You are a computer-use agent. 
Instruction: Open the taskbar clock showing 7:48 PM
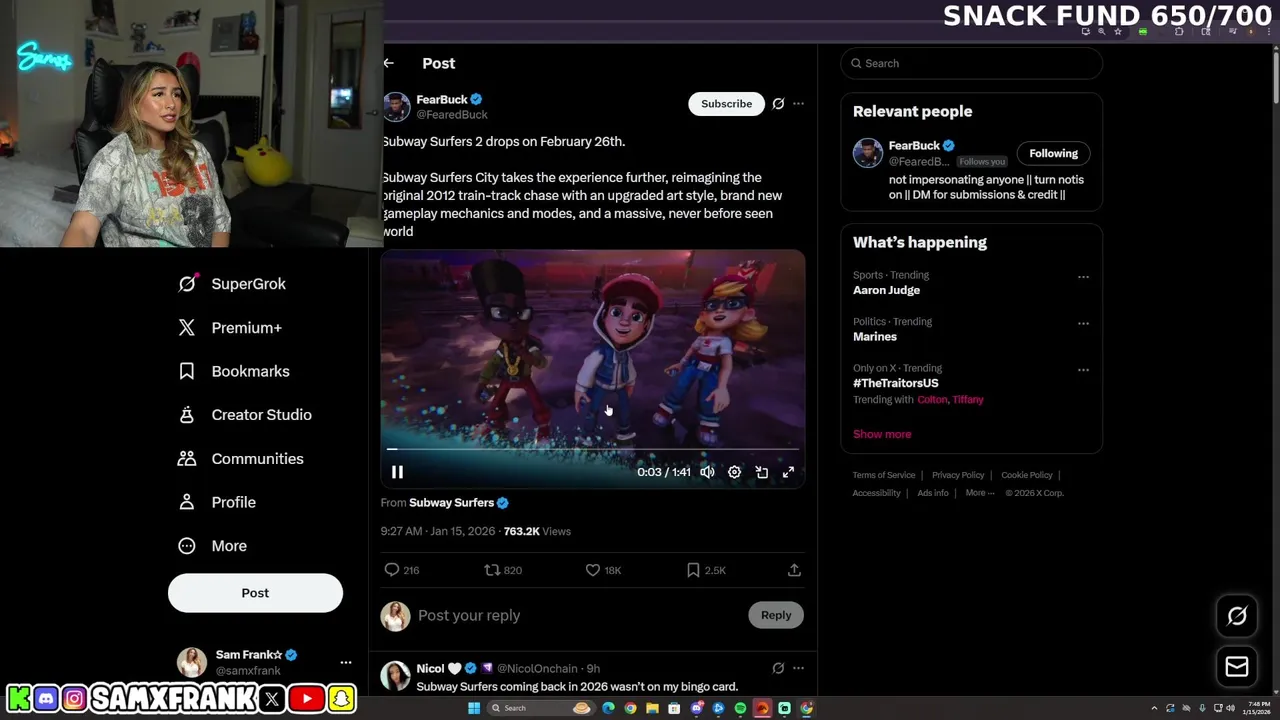[x=1259, y=708]
